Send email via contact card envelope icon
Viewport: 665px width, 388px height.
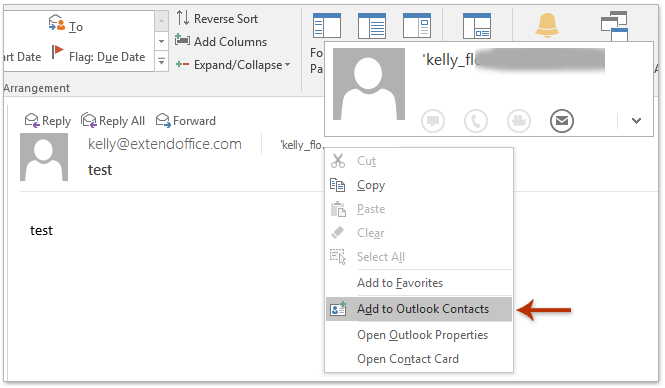[x=562, y=121]
